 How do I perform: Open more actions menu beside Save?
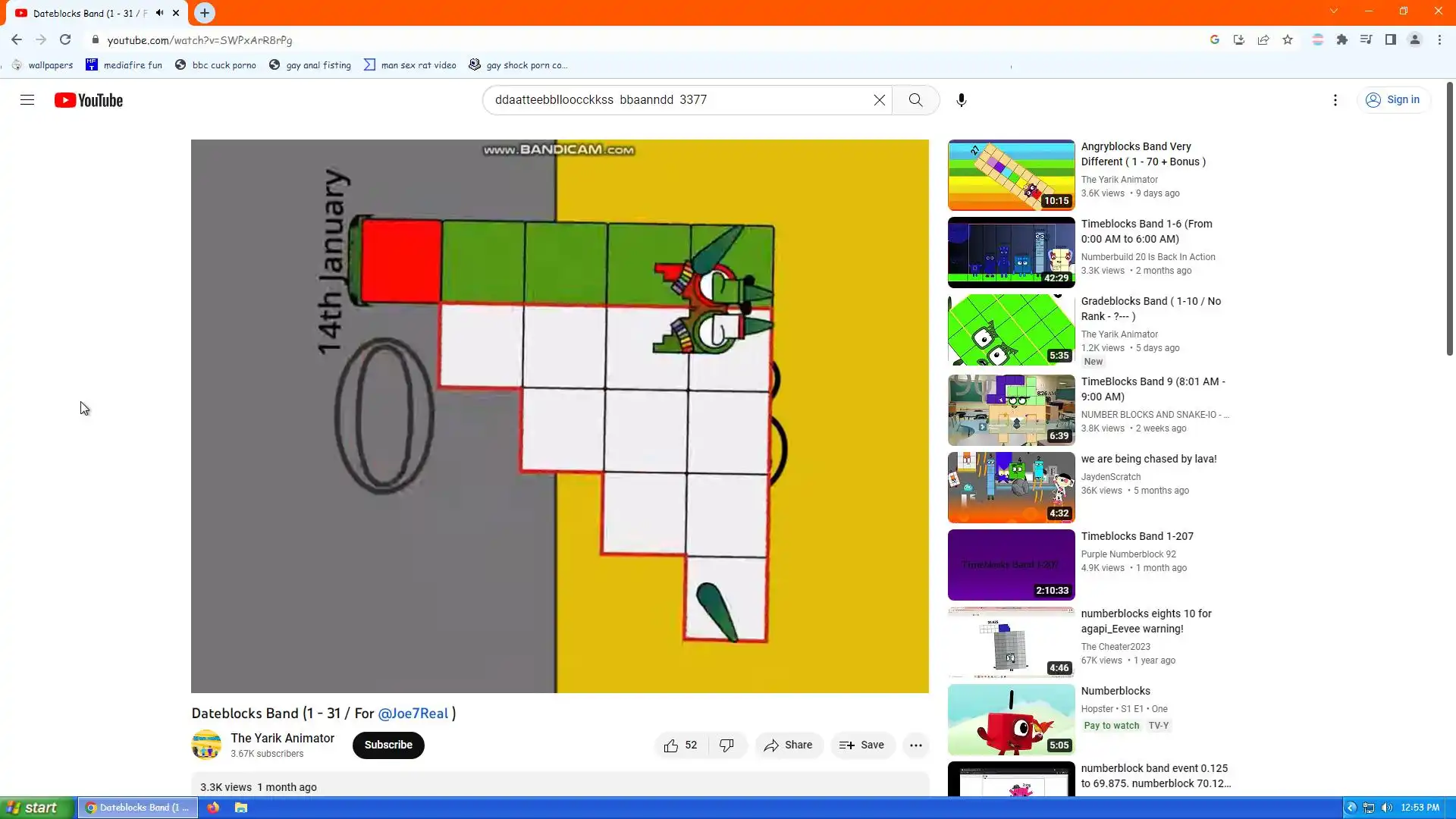click(x=915, y=745)
